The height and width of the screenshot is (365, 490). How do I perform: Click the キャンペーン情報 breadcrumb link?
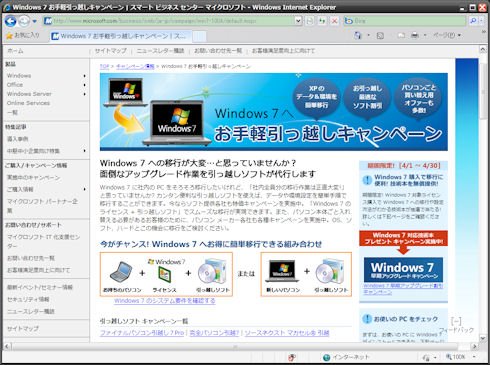click(135, 66)
